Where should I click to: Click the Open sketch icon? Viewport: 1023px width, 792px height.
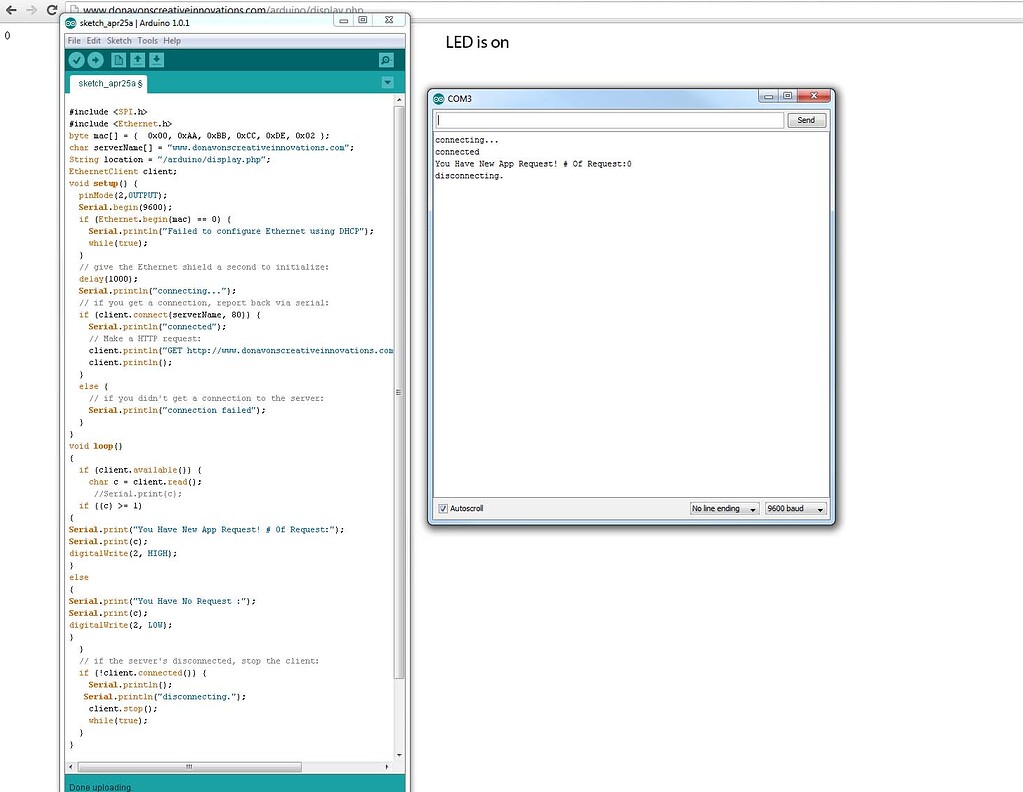click(138, 59)
